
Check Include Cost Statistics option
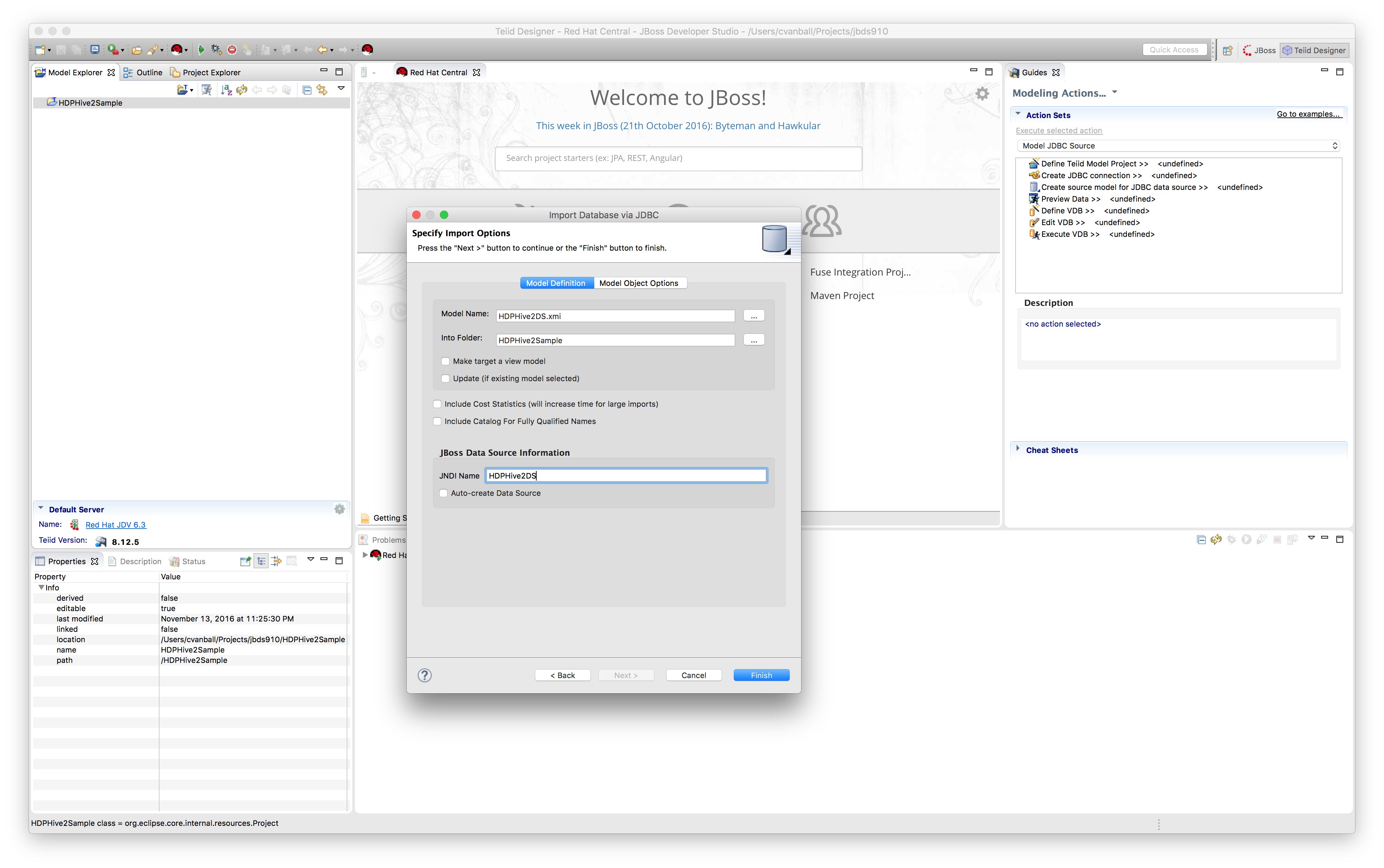[x=438, y=404]
